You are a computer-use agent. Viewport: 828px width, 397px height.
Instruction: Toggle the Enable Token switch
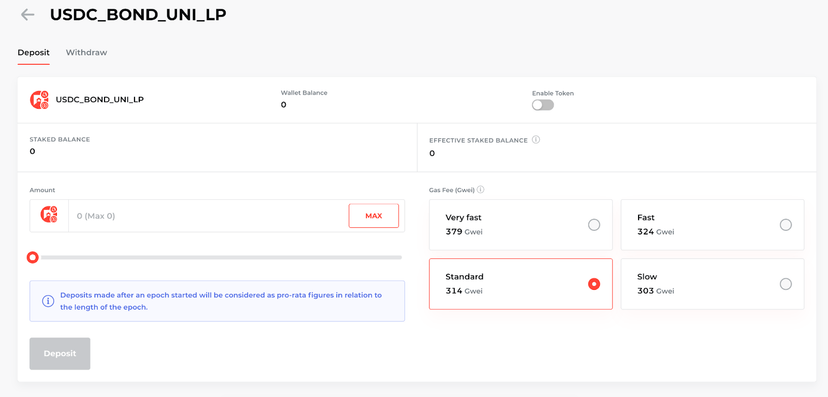543,105
